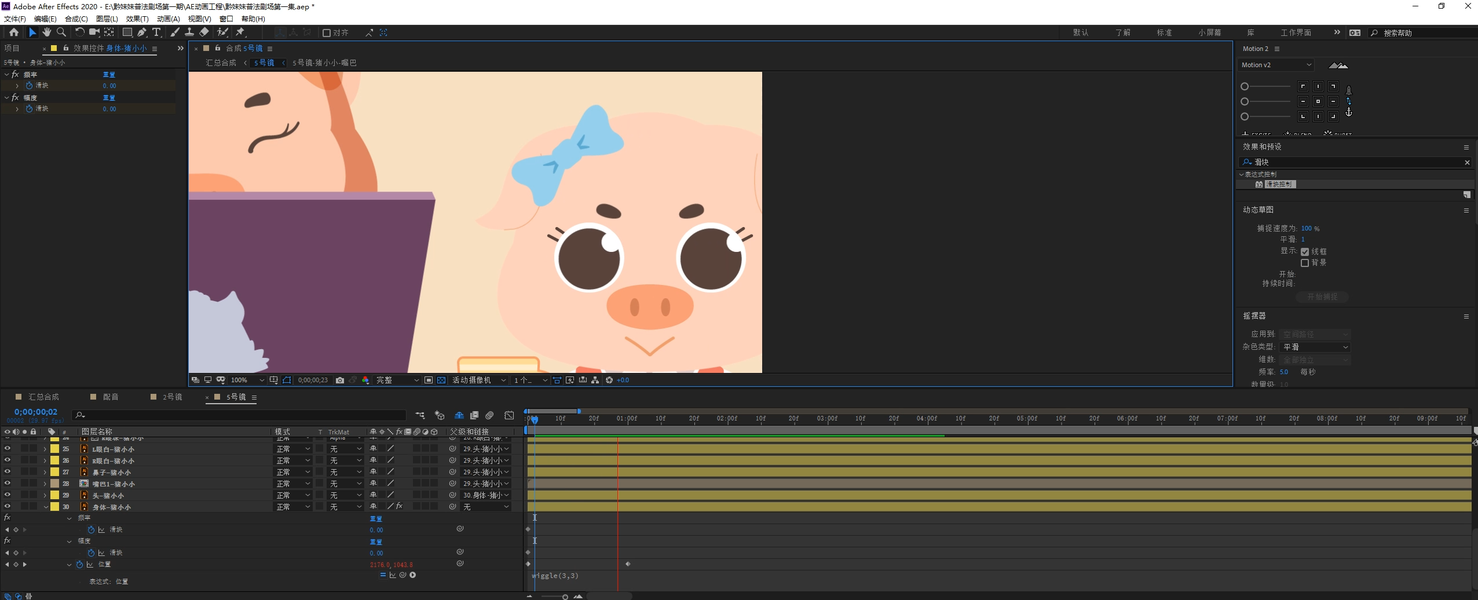
Task: Collapse layer 30 身体-猪小小 properties
Action: [45, 507]
